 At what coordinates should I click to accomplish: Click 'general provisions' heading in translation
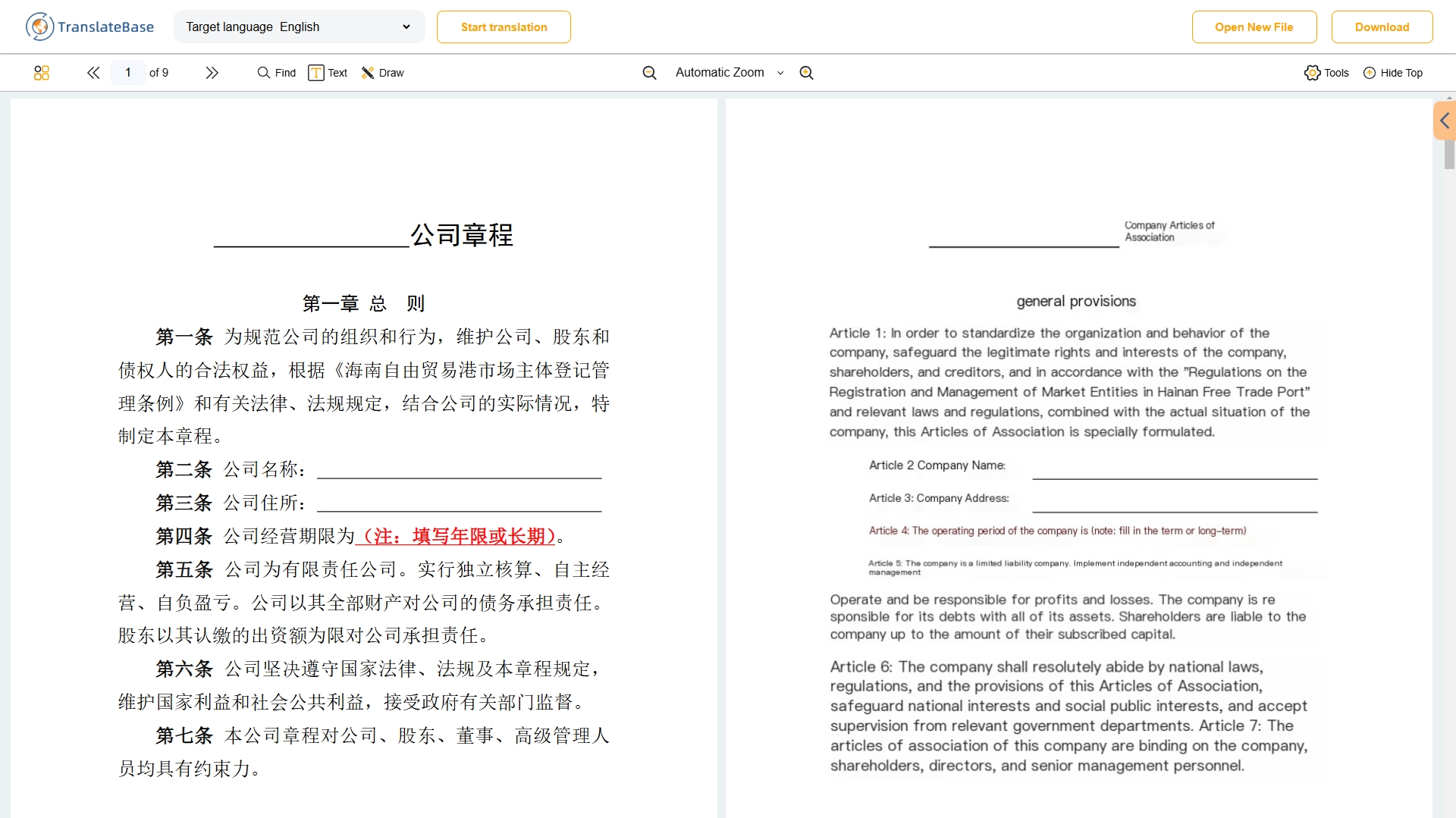tap(1076, 301)
